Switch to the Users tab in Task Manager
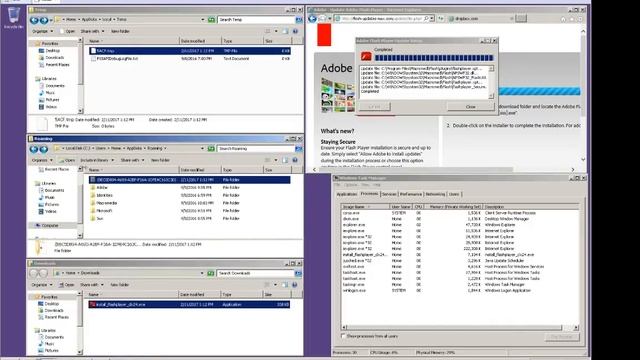 coord(454,194)
